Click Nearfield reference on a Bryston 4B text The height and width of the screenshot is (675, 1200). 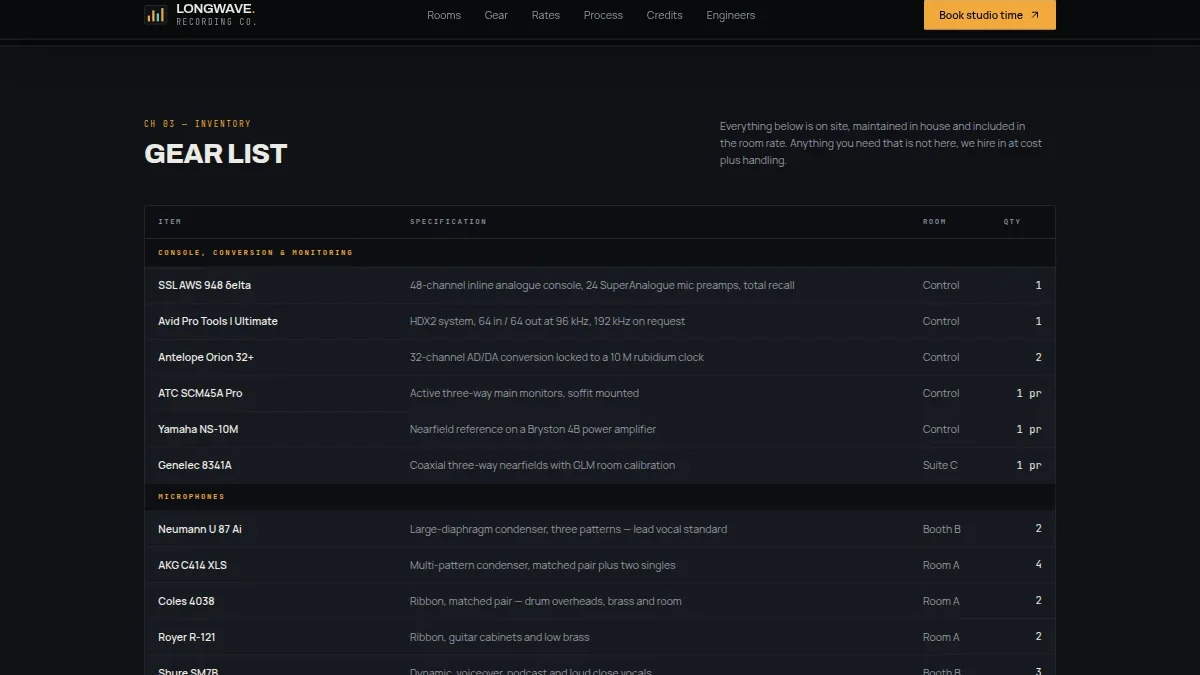(533, 429)
